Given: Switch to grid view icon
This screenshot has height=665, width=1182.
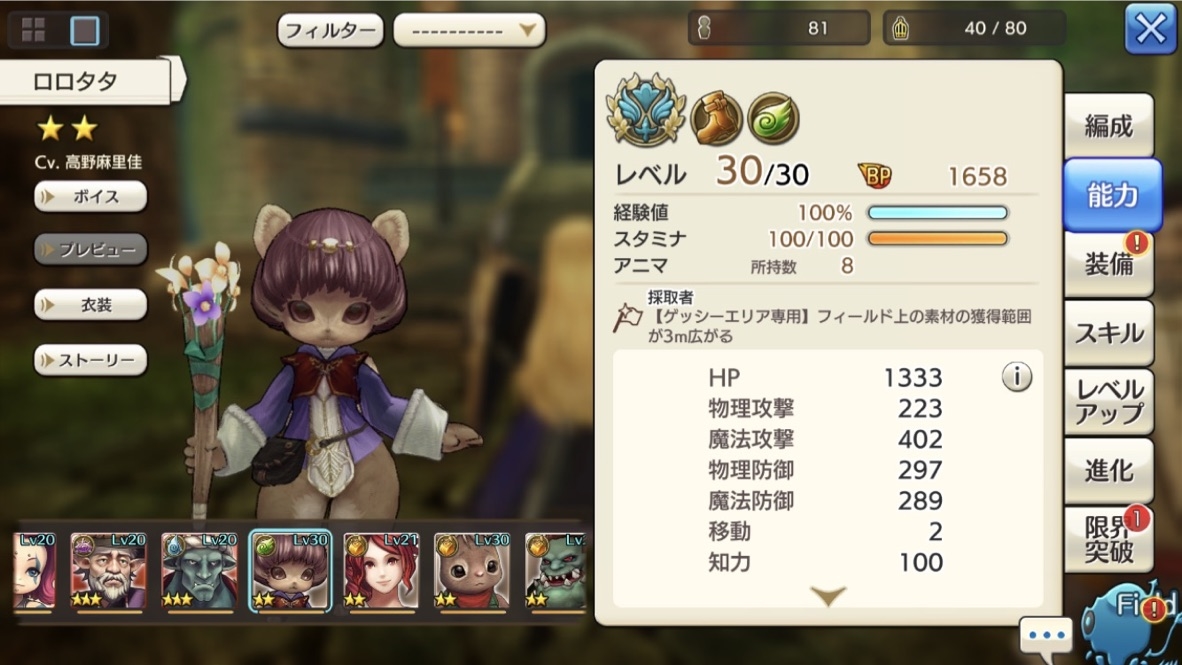Looking at the screenshot, I should [x=33, y=30].
